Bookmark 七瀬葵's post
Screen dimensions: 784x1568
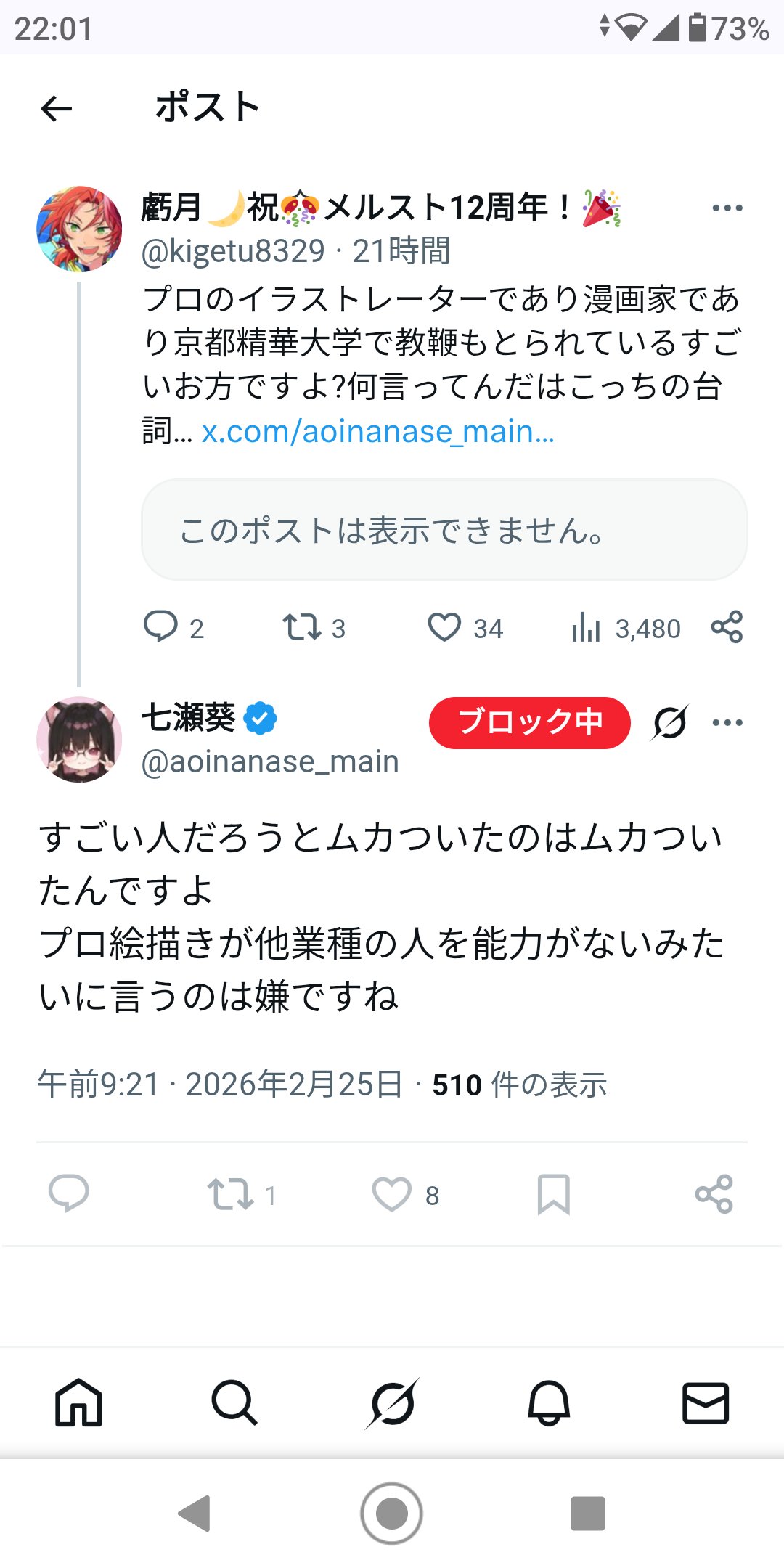tap(553, 1194)
